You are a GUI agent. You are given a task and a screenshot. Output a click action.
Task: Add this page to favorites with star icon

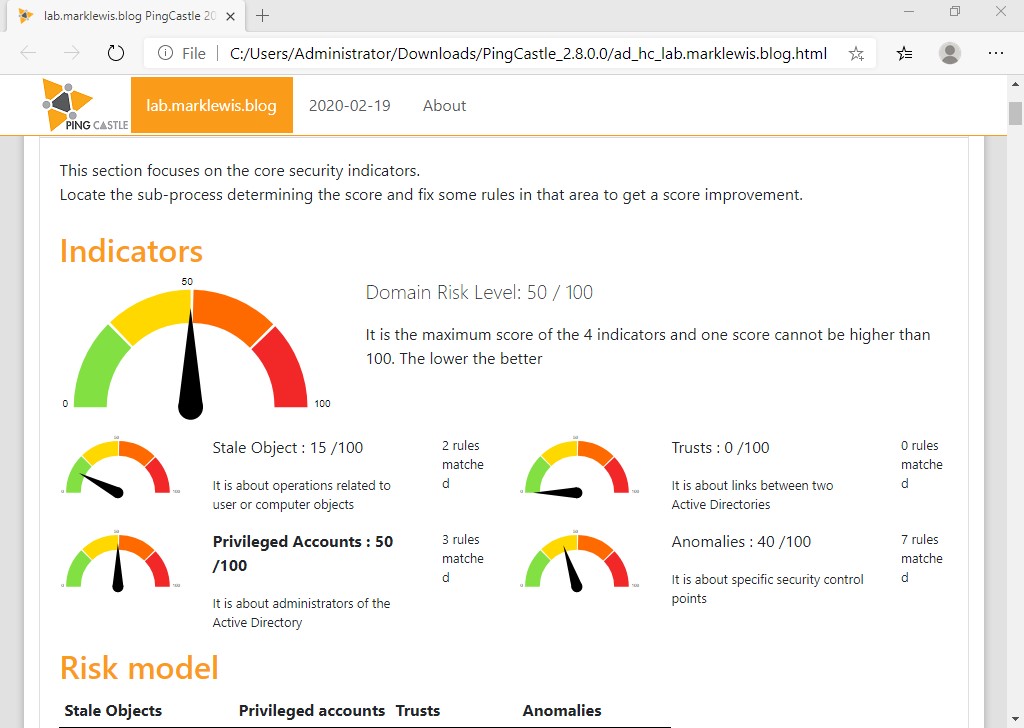pyautogui.click(x=856, y=54)
